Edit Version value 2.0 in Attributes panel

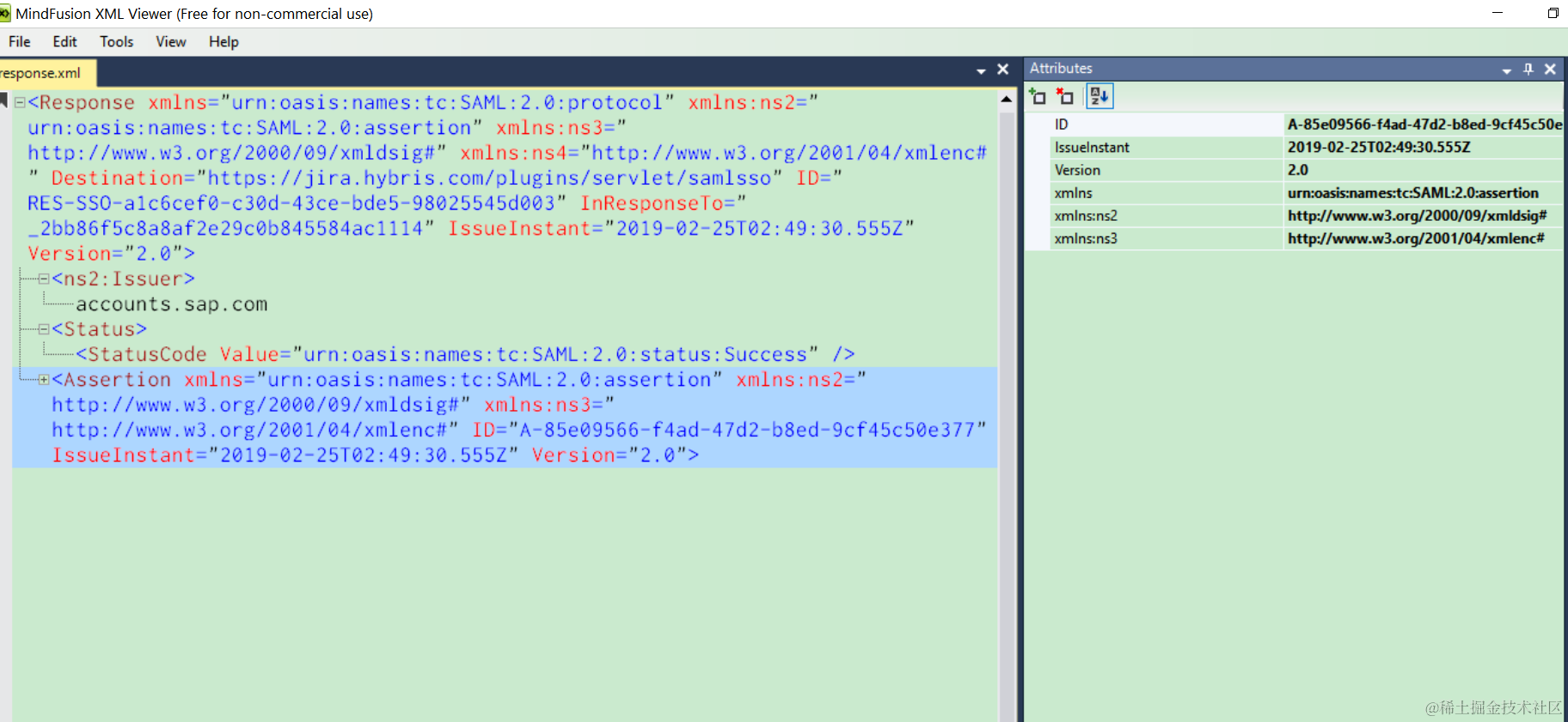point(1424,170)
